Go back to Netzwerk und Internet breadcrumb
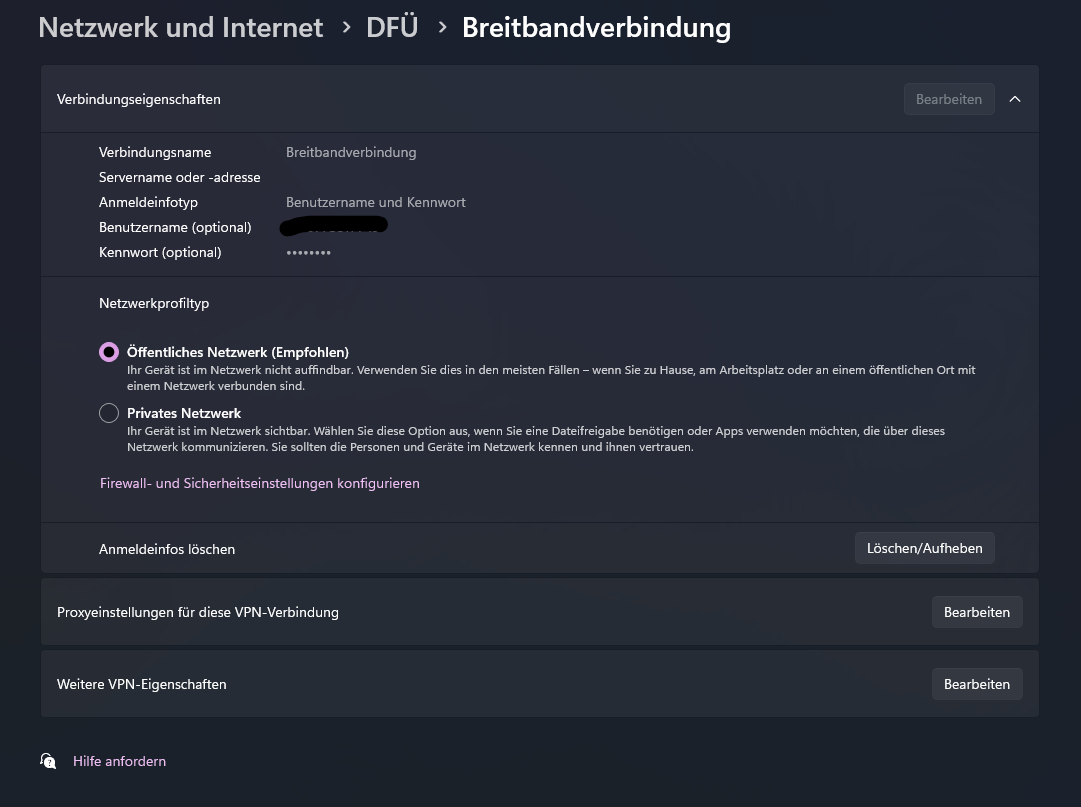 click(180, 28)
